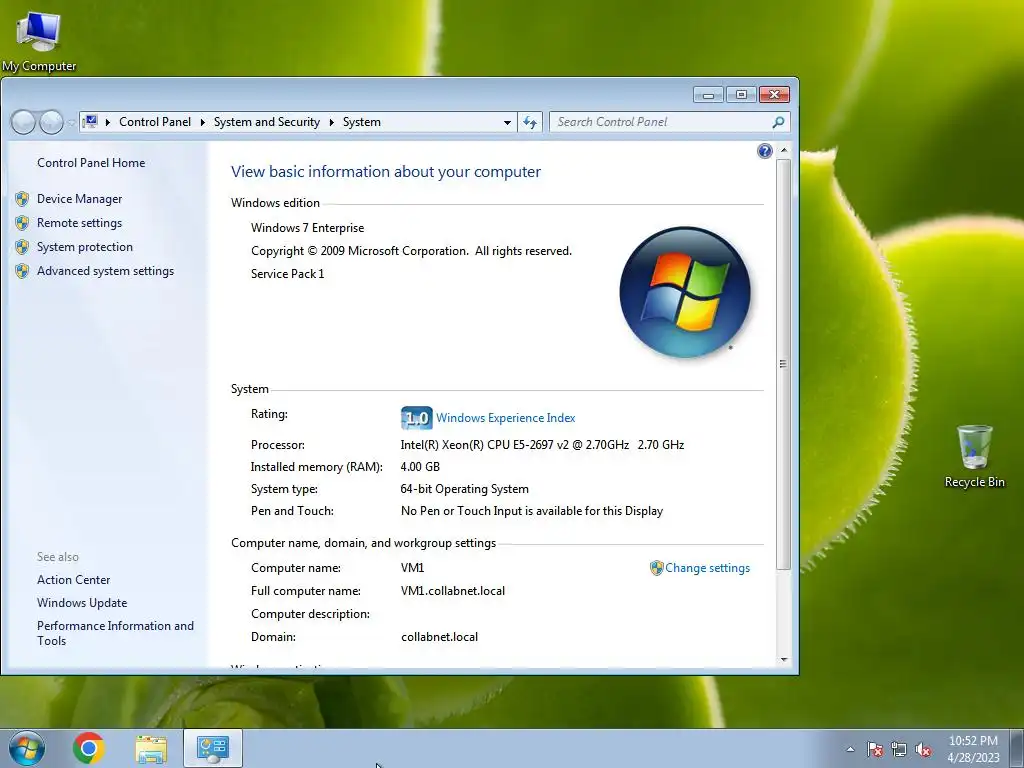The width and height of the screenshot is (1024, 768).
Task: Go to Control Panel breadcrumb
Action: pos(155,122)
